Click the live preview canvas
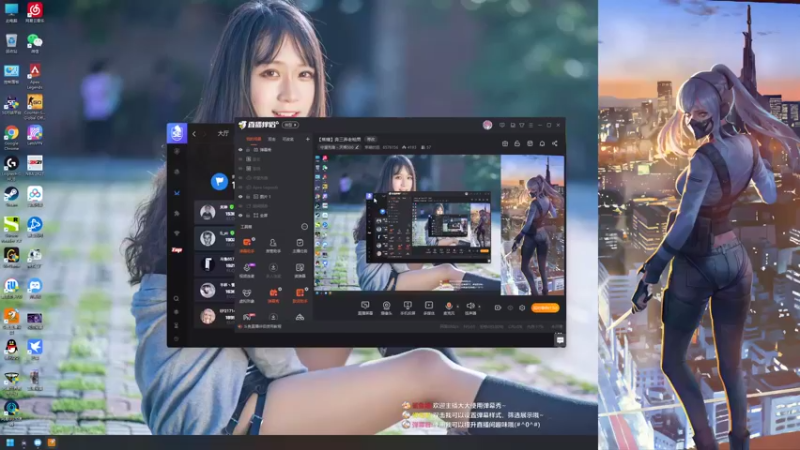The height and width of the screenshot is (450, 800). (x=440, y=225)
